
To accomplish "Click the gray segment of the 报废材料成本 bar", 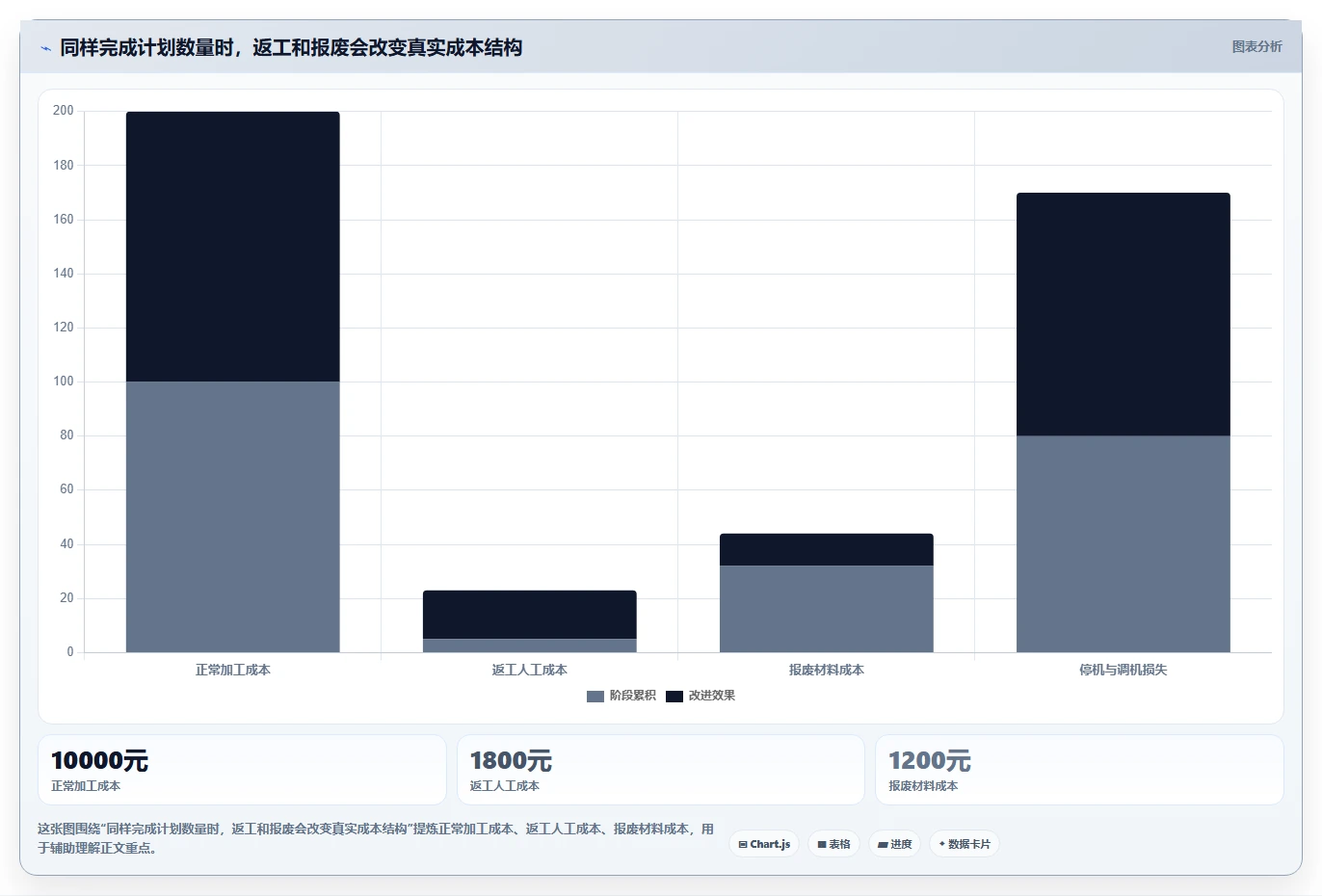I will click(827, 609).
